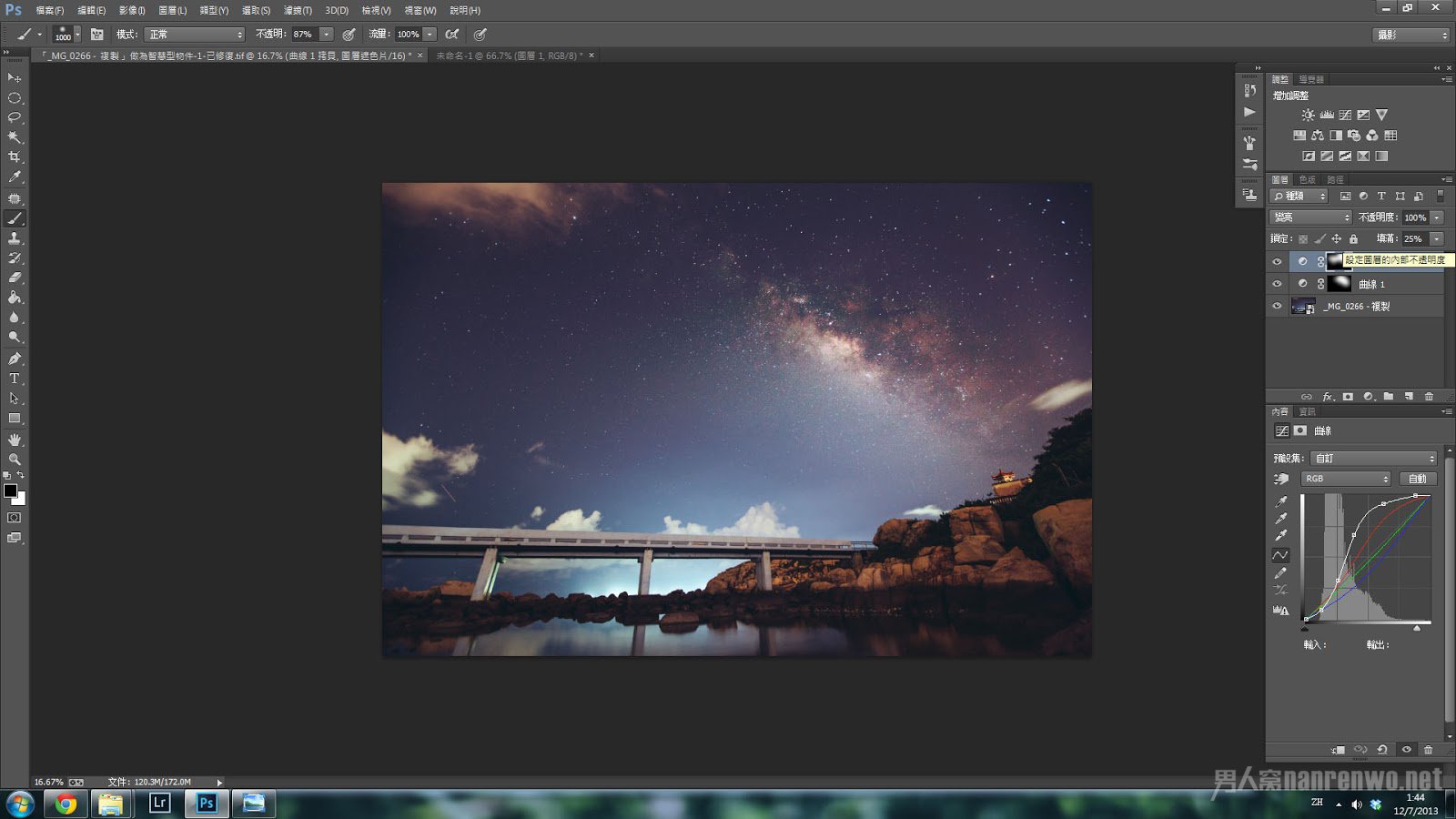The image size is (1456, 819).
Task: Reset the curves adjustment to defaults
Action: tap(1382, 750)
